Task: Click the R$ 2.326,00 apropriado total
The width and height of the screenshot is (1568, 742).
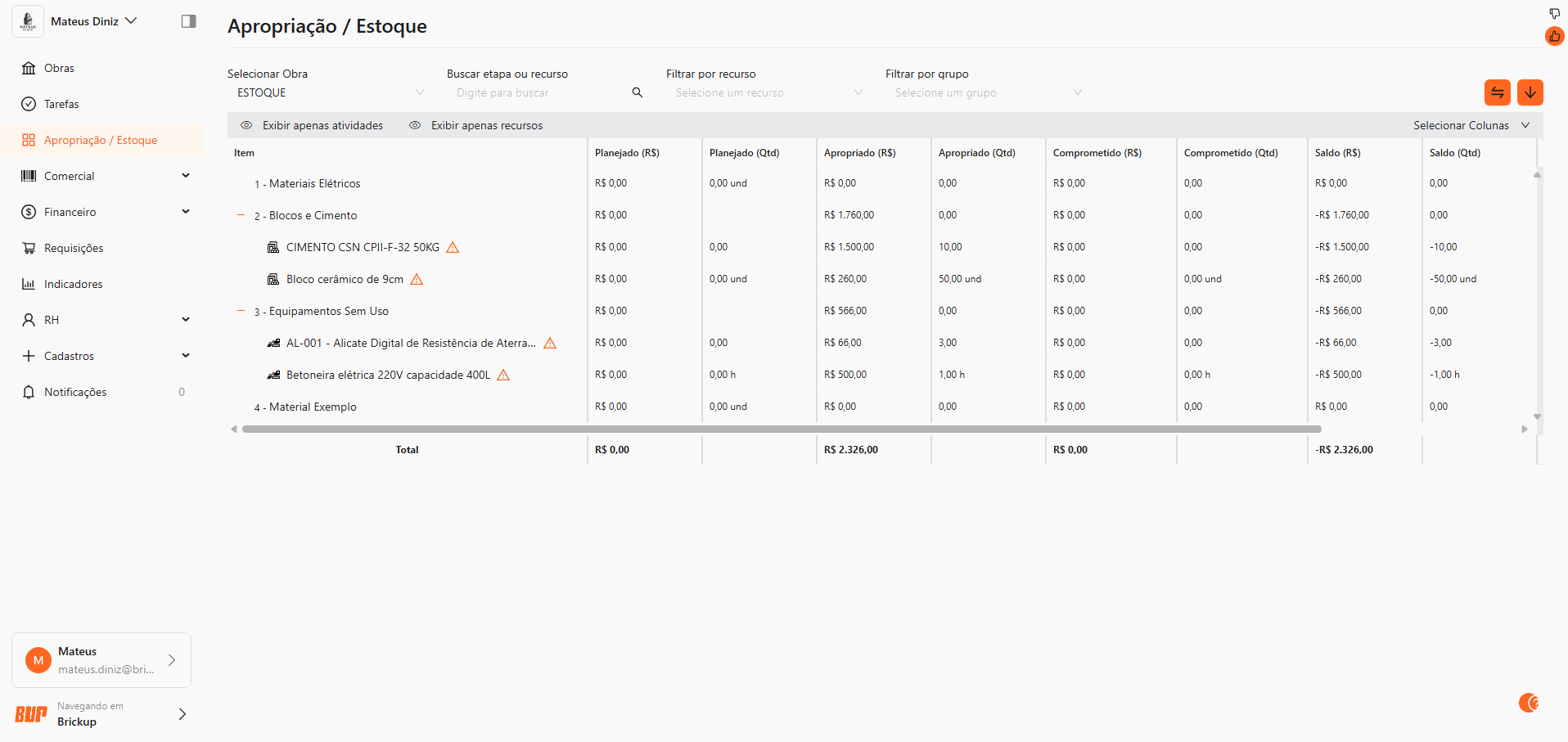Action: tap(850, 450)
